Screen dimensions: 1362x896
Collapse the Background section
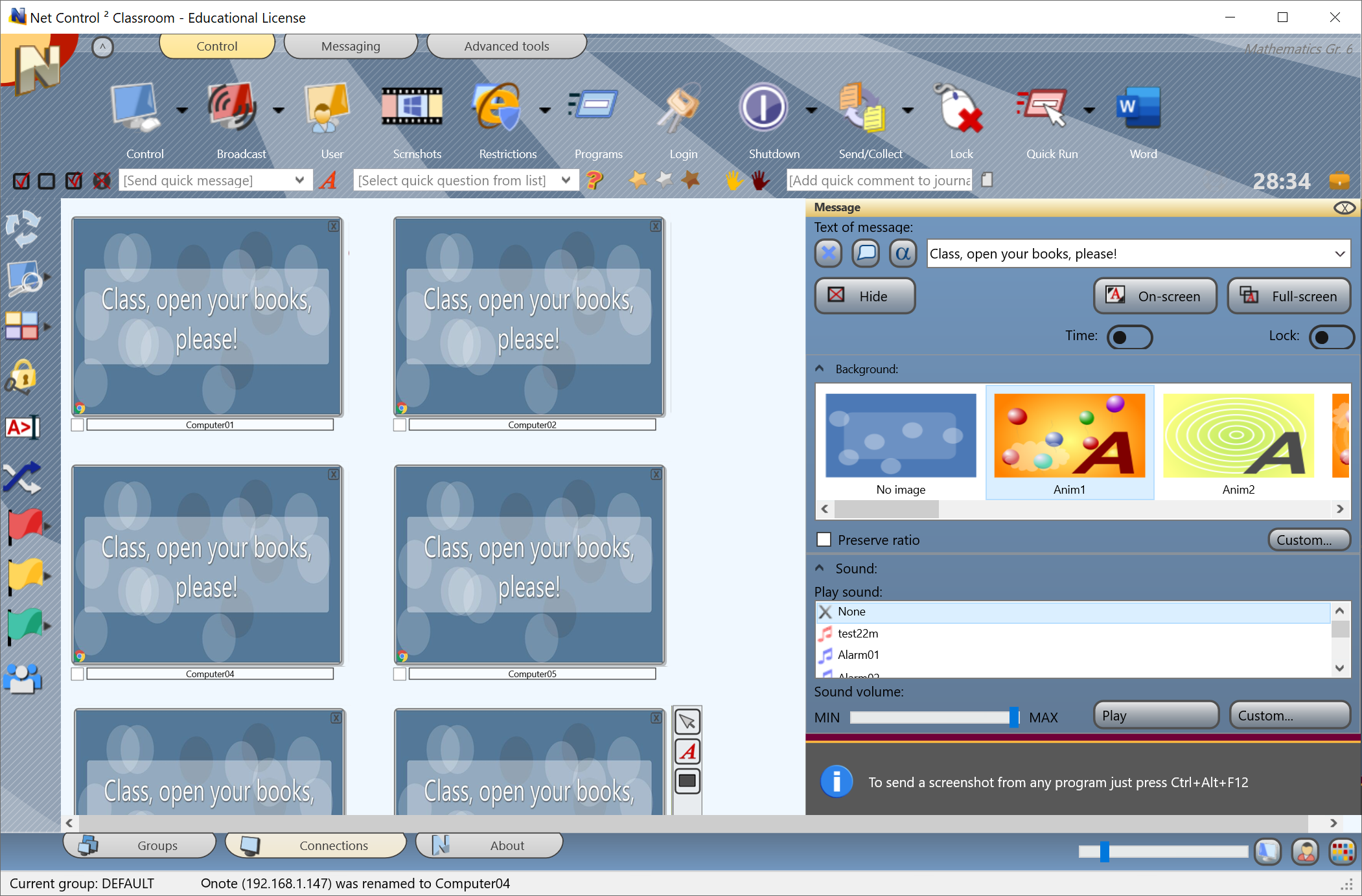point(820,369)
